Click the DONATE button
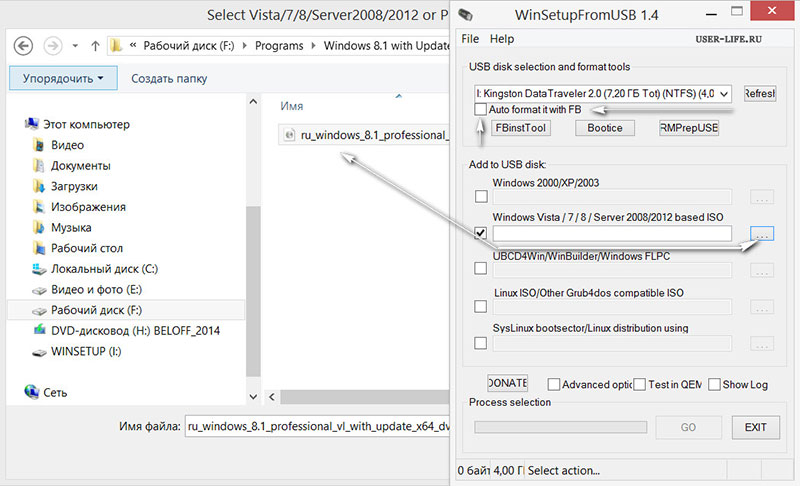800x486 pixels. coord(508,383)
